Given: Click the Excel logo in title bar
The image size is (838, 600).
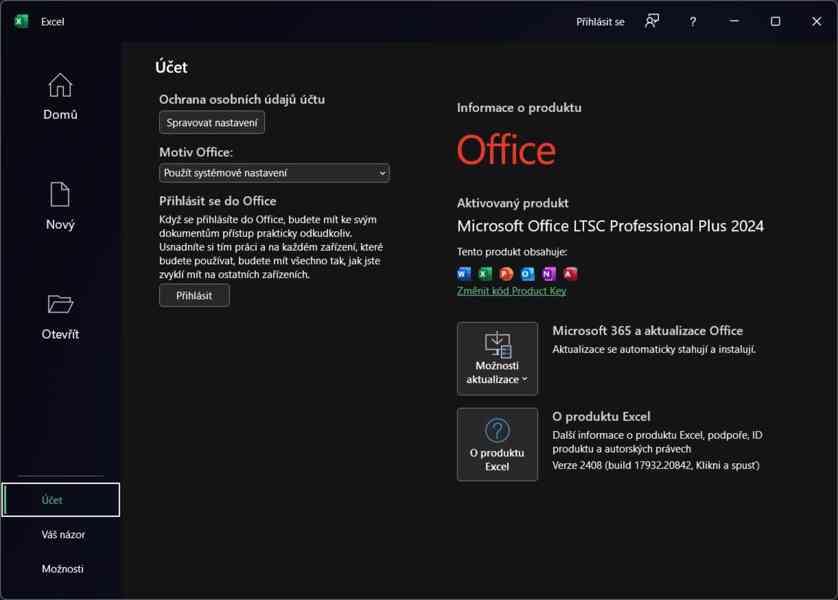Looking at the screenshot, I should pos(21,21).
